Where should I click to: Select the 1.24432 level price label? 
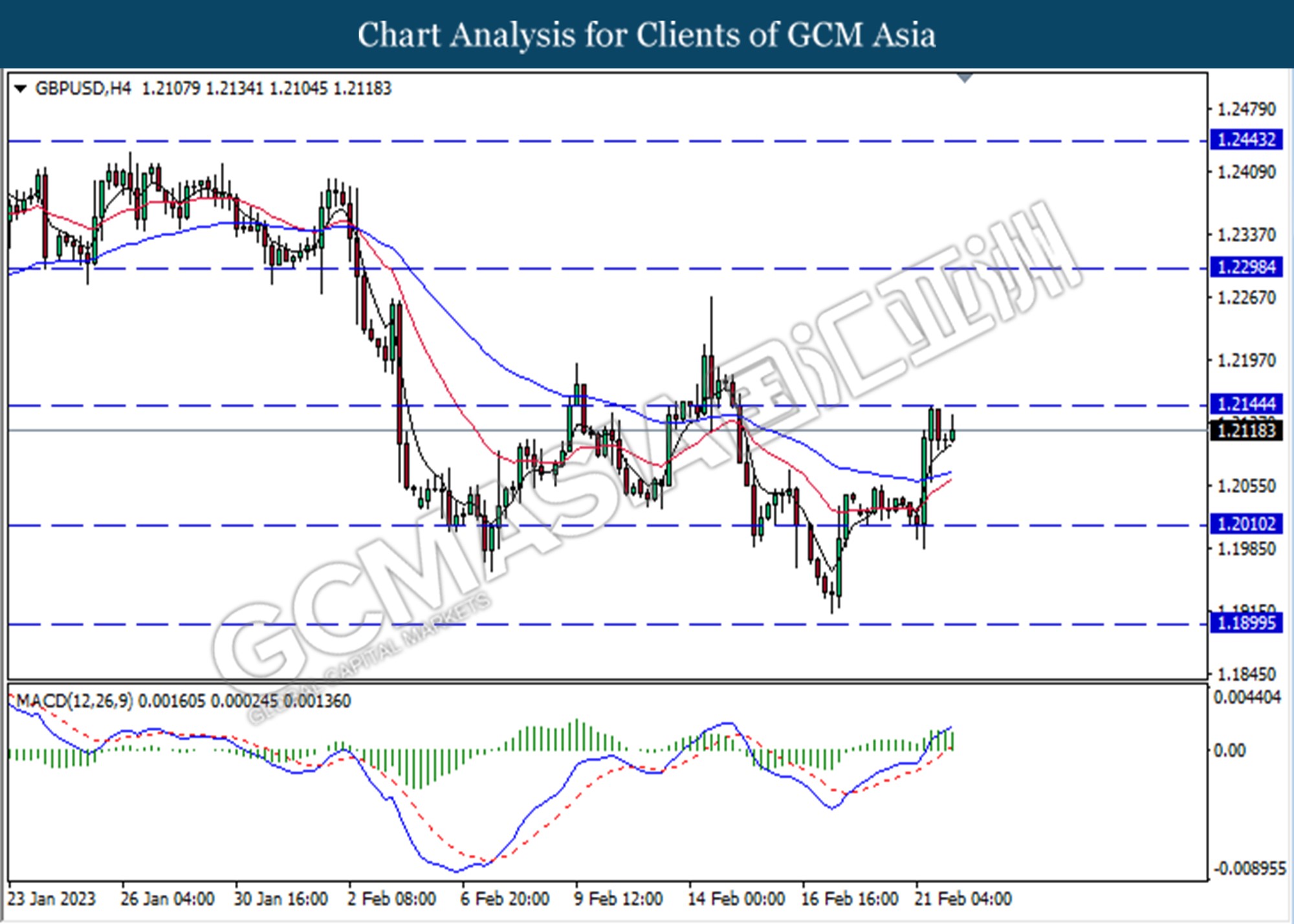tap(1246, 140)
